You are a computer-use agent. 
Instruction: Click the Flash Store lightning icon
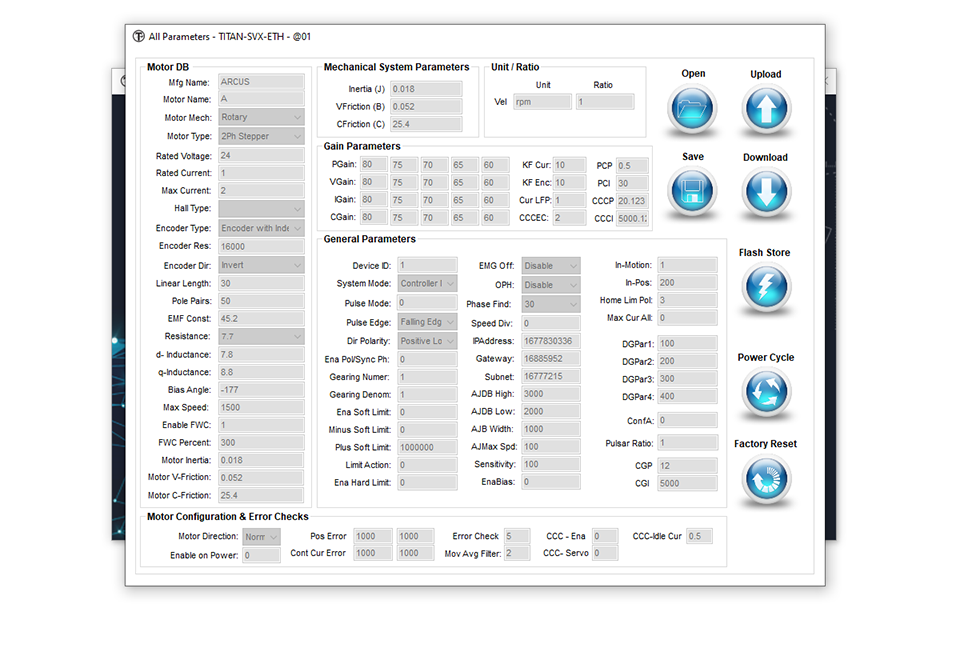point(765,290)
